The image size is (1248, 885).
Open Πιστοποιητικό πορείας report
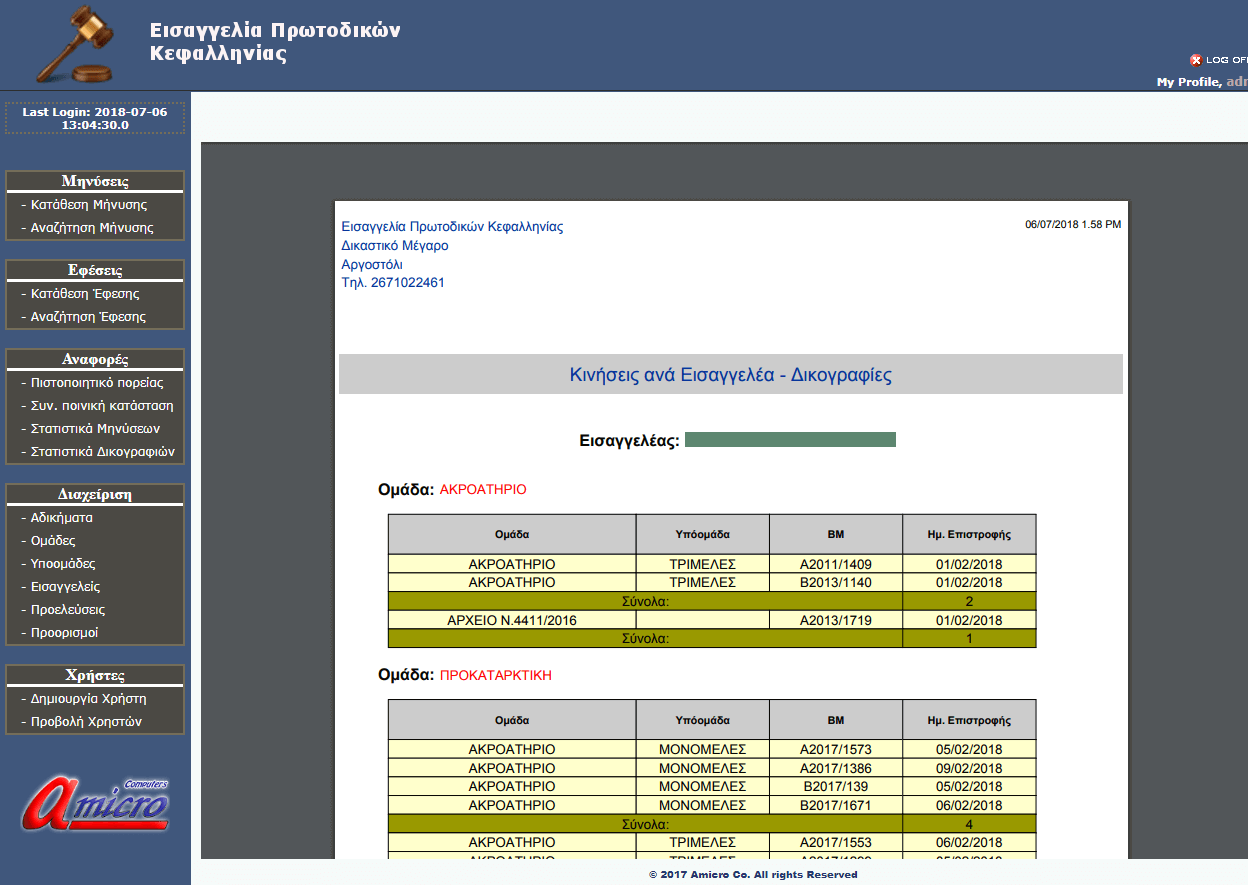click(x=97, y=383)
